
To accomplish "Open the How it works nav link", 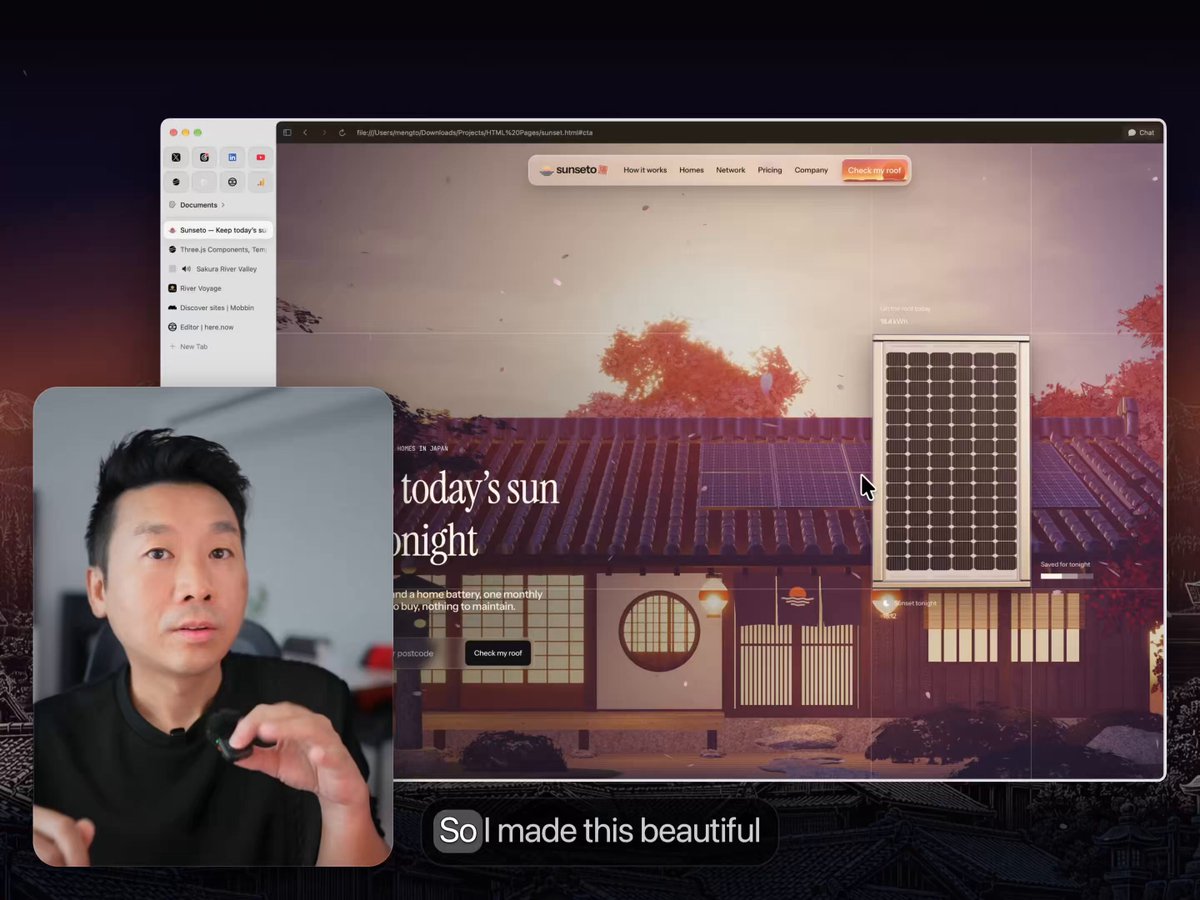I will [x=645, y=170].
